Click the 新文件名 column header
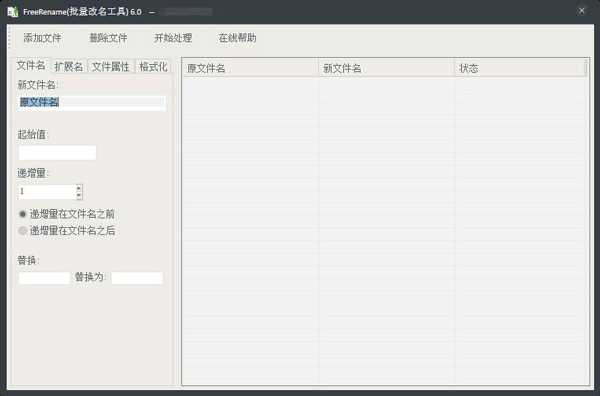Viewport: 600px width, 396px height. (386, 68)
